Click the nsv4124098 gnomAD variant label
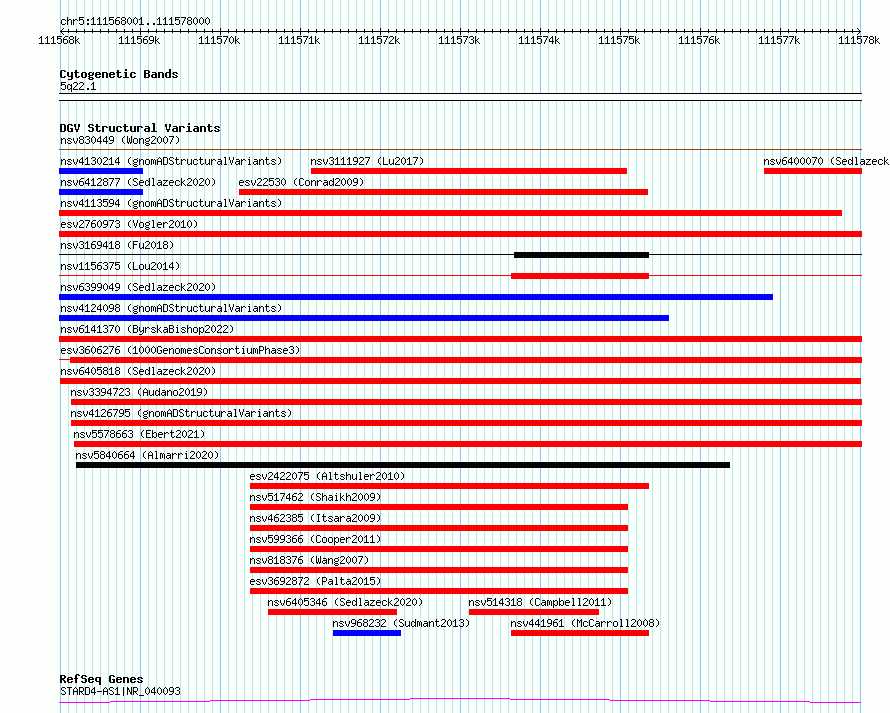 [171, 308]
